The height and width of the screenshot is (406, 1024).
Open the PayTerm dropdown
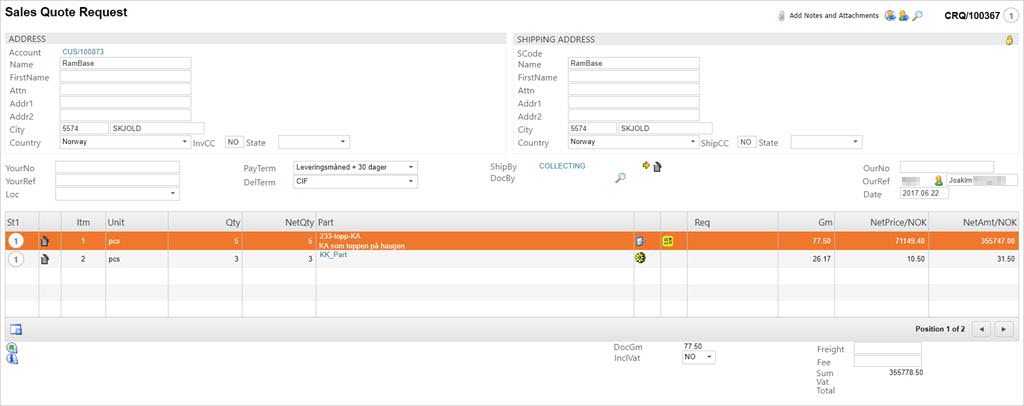355,167
